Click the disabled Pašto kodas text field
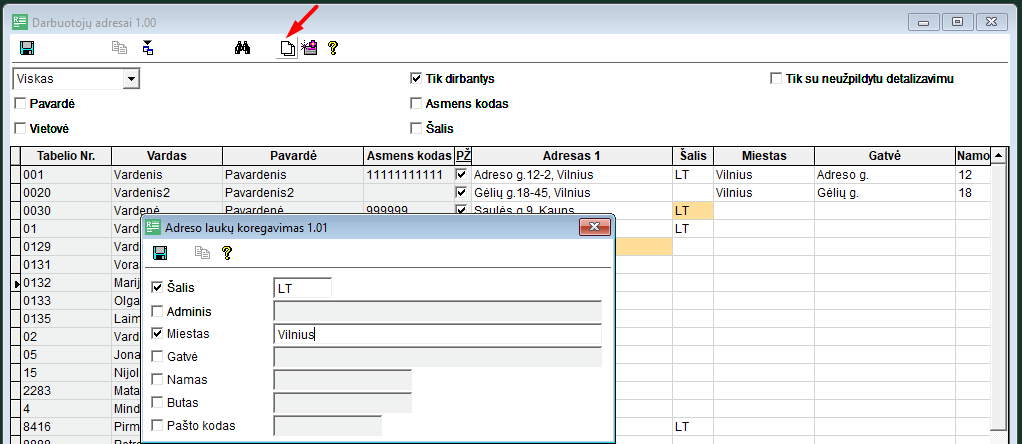This screenshot has height=444, width=1022. (328, 426)
